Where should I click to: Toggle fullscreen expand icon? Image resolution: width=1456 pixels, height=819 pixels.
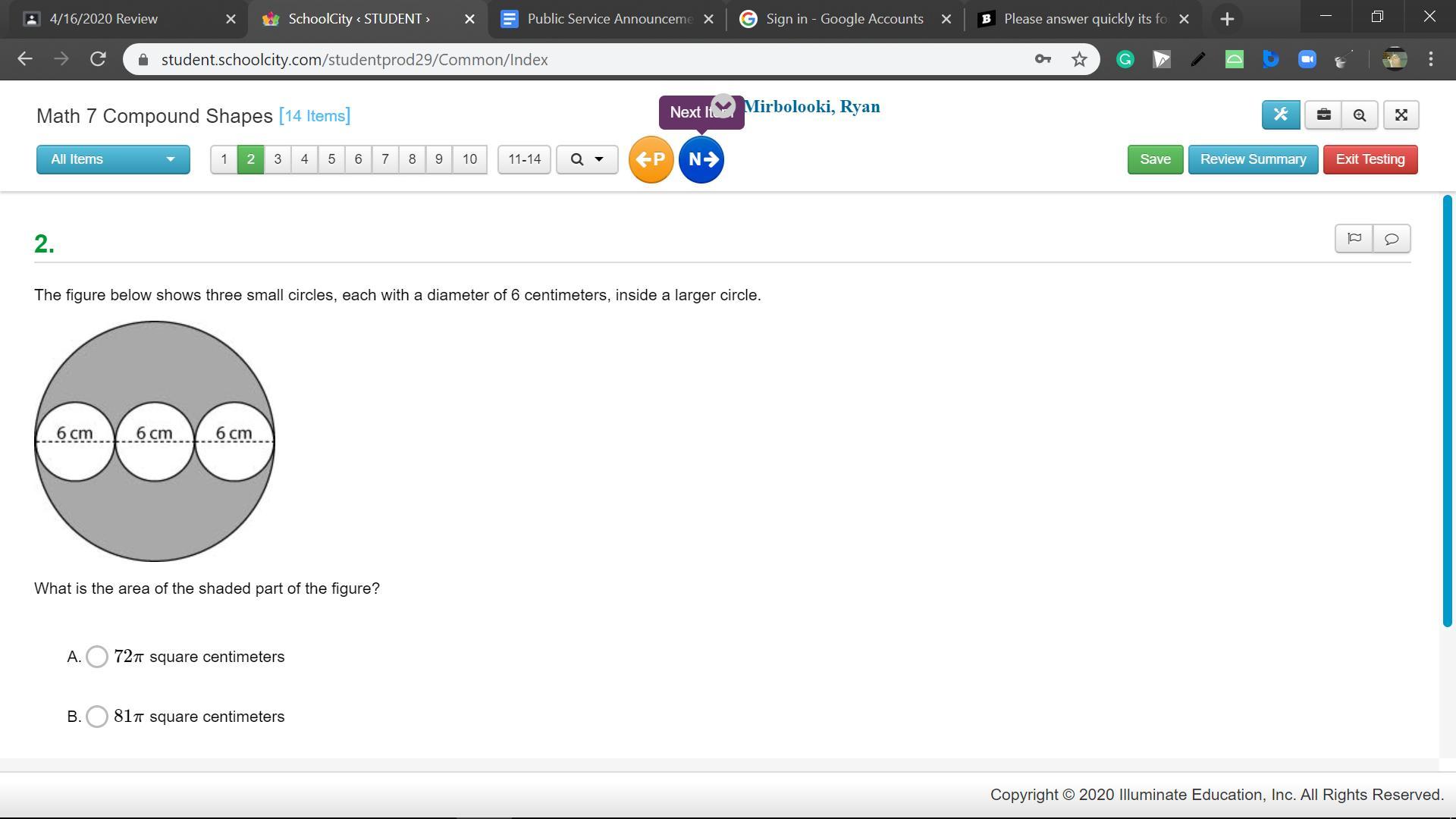point(1401,115)
